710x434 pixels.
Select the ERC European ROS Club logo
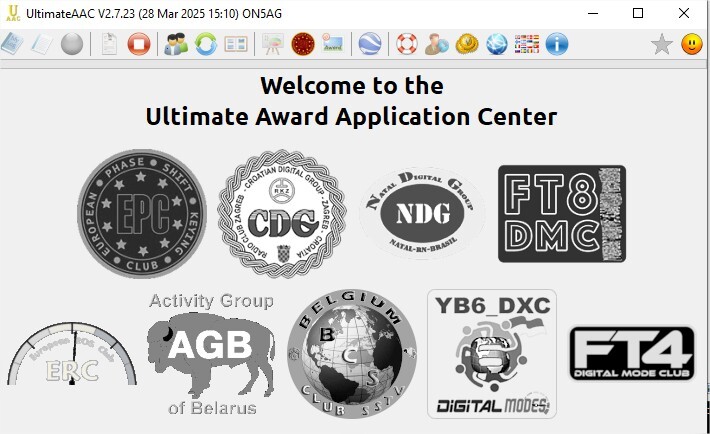tap(72, 354)
